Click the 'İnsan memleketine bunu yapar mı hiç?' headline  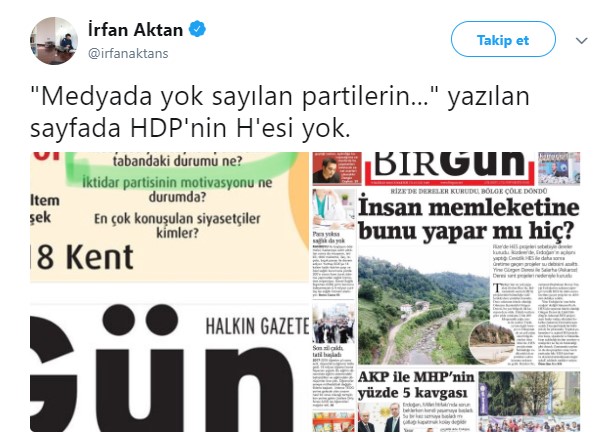(x=468, y=219)
